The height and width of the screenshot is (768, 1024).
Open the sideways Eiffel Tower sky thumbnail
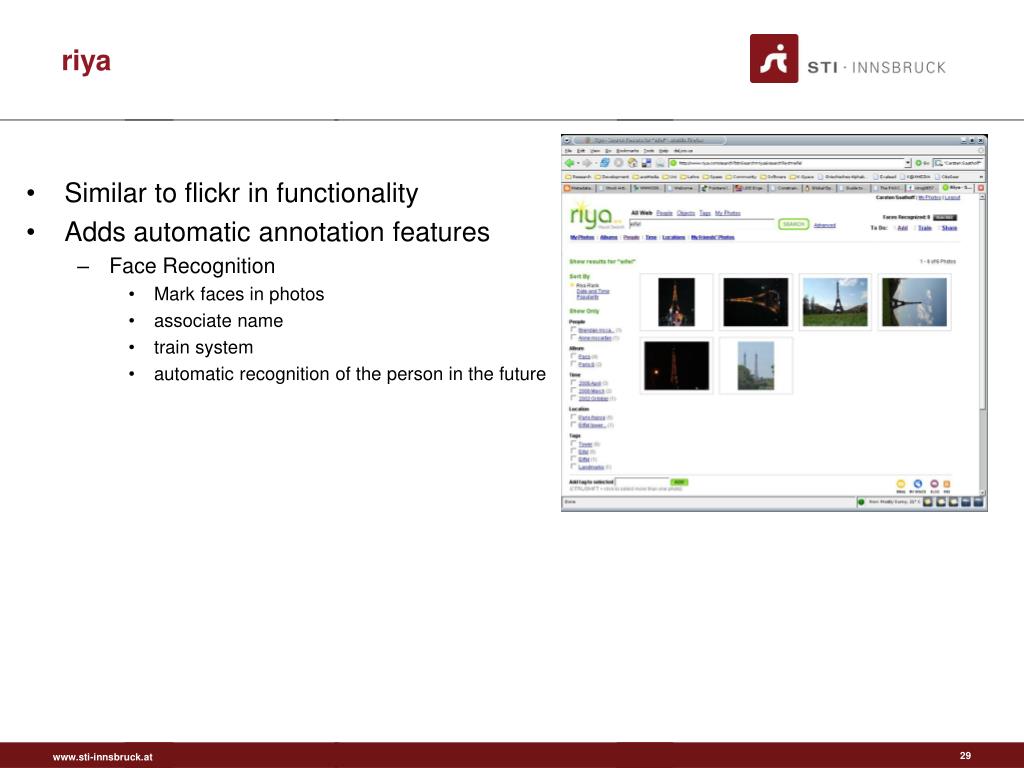click(x=914, y=302)
